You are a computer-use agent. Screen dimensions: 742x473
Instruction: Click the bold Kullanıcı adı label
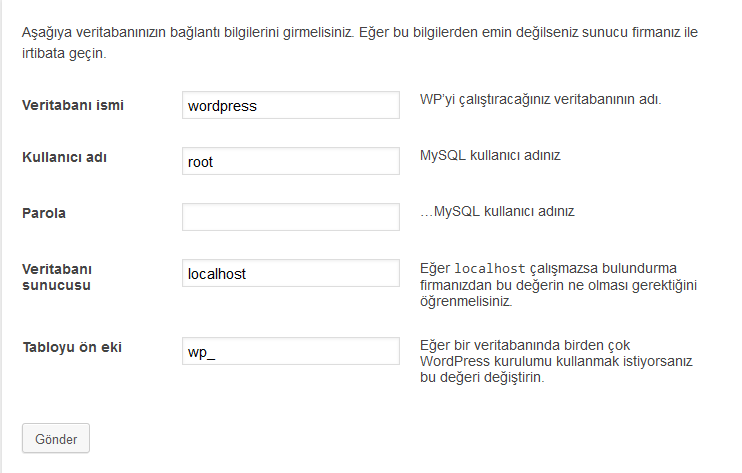click(64, 157)
